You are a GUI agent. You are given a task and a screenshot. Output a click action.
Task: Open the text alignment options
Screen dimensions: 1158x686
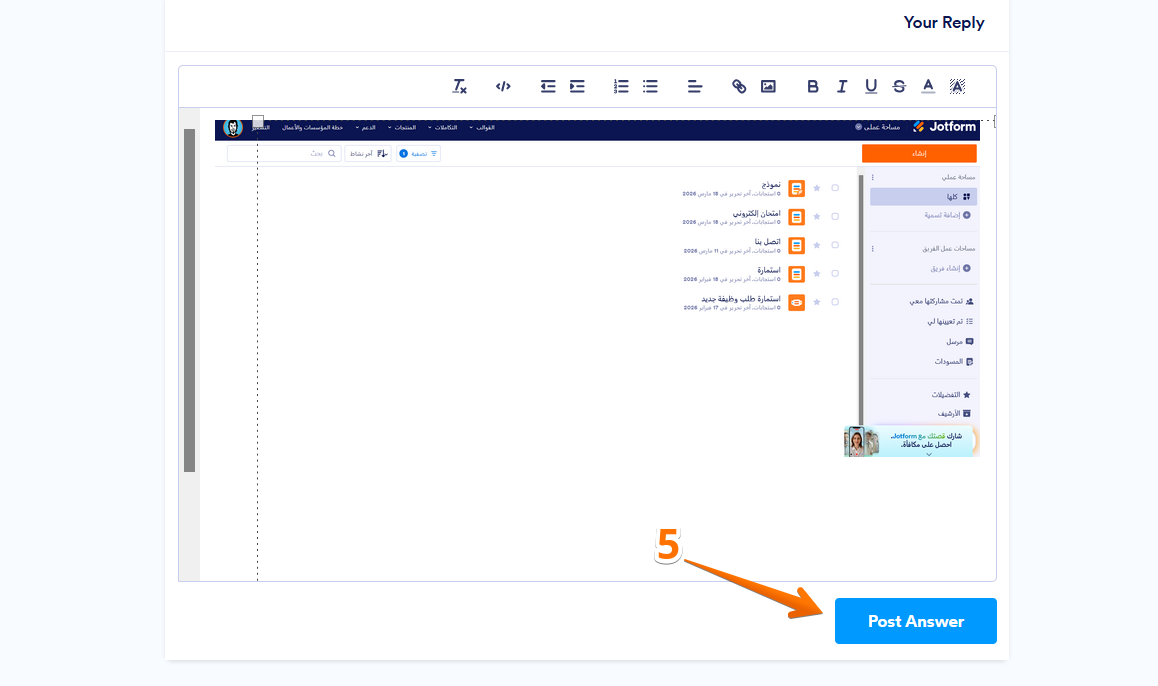coord(695,87)
